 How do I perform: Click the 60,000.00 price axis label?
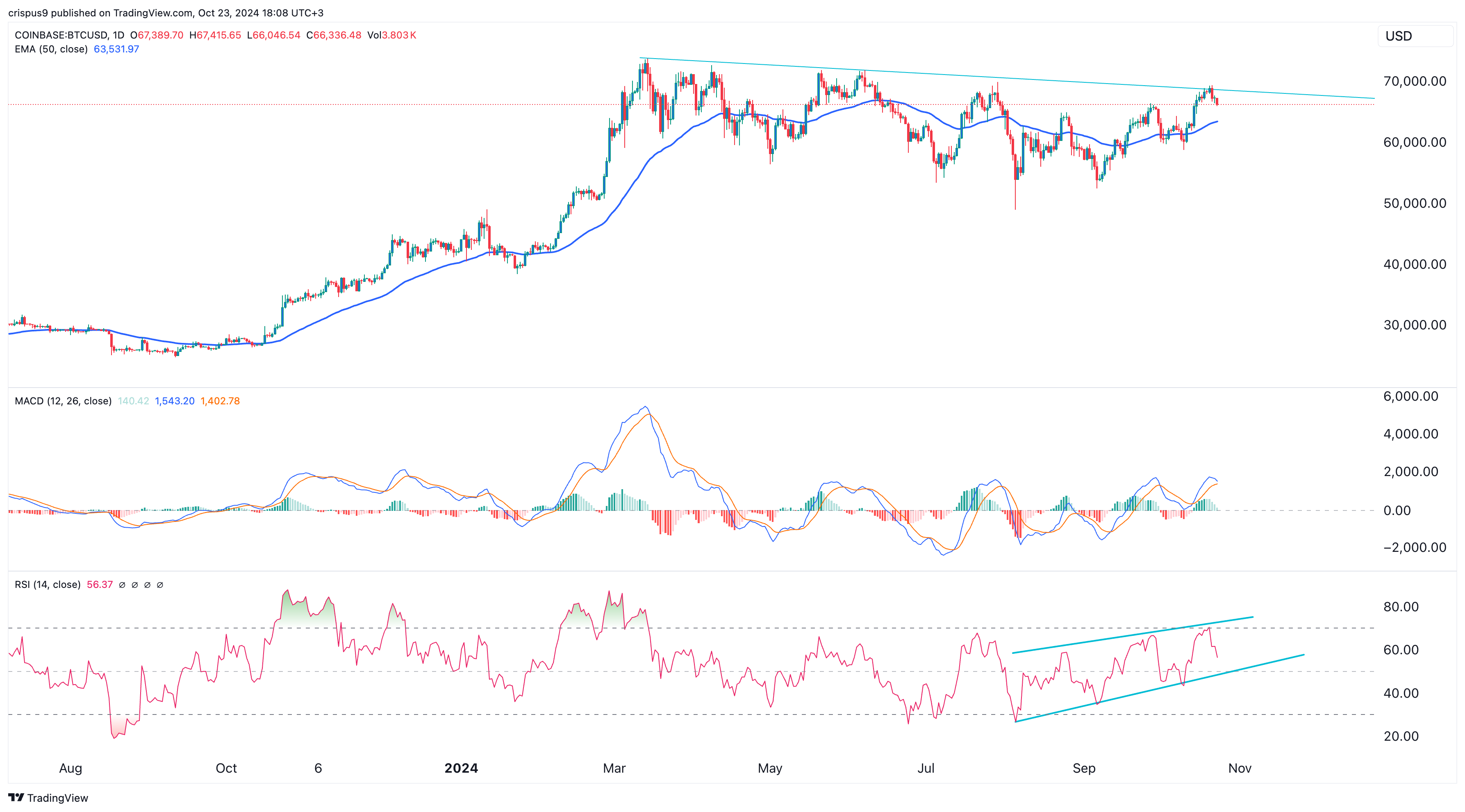point(1415,142)
